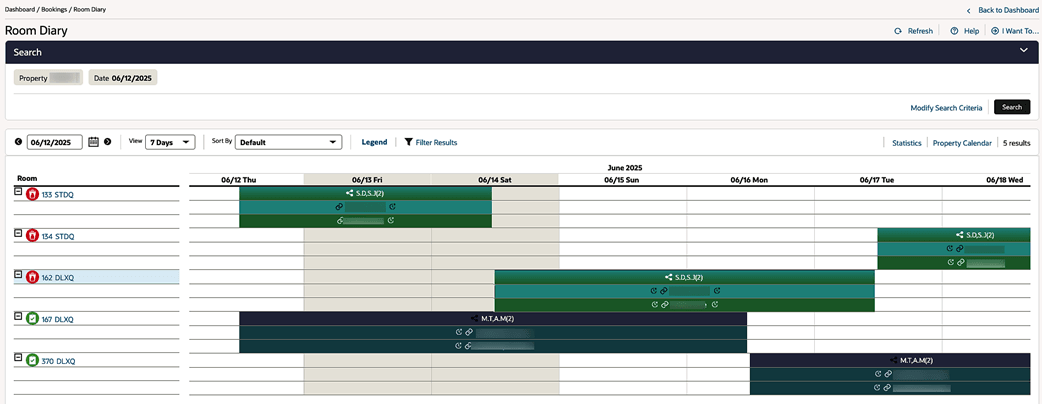Click the Refresh icon
The width and height of the screenshot is (1042, 404).
pyautogui.click(x=898, y=31)
